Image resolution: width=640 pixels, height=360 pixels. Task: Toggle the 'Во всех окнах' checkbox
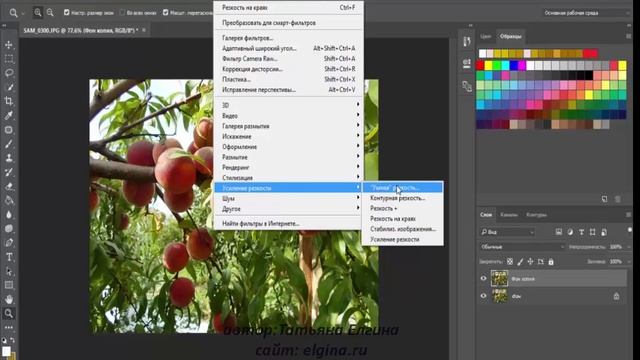point(122,13)
